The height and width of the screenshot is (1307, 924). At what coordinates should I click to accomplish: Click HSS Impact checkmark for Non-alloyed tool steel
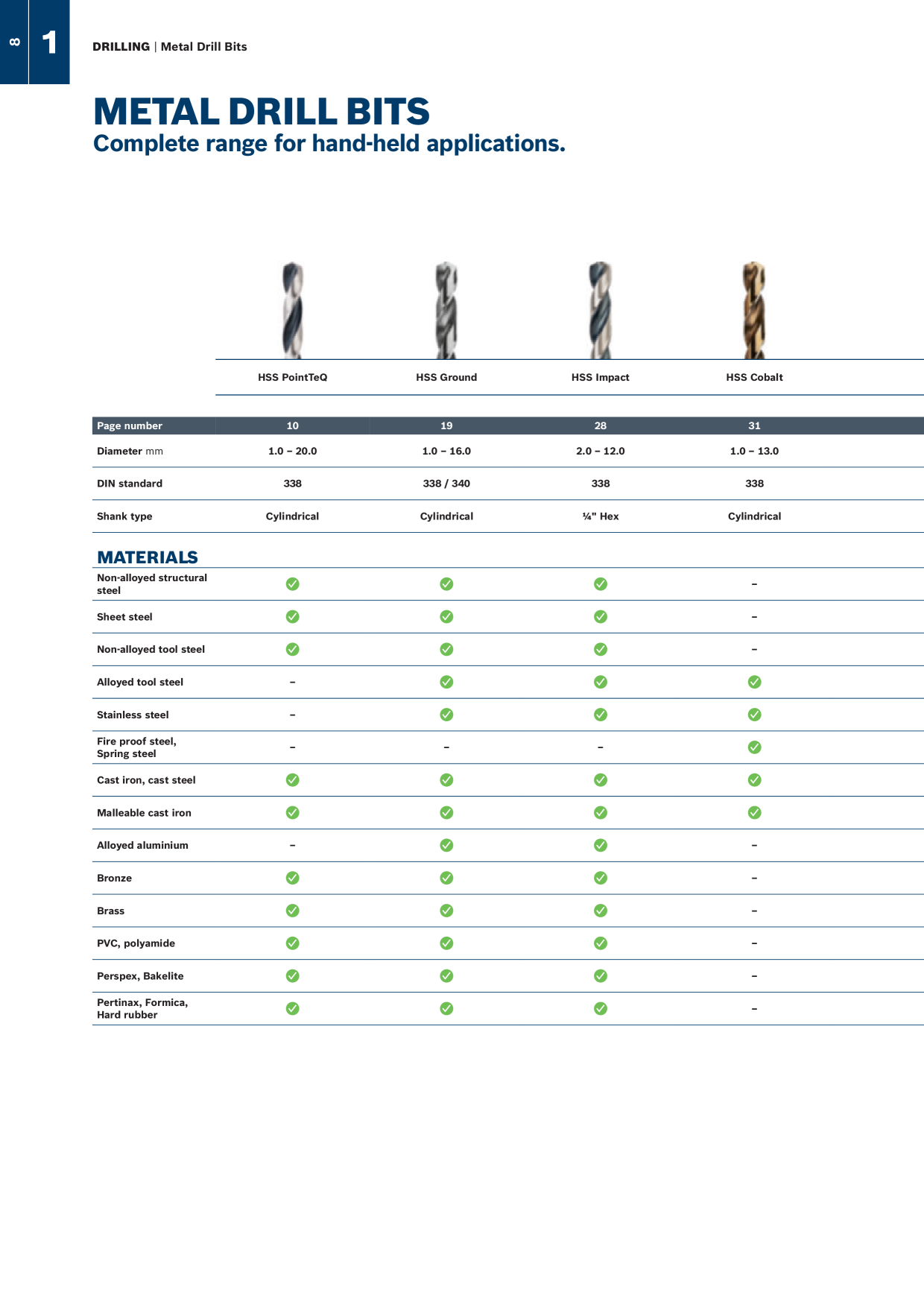point(601,650)
